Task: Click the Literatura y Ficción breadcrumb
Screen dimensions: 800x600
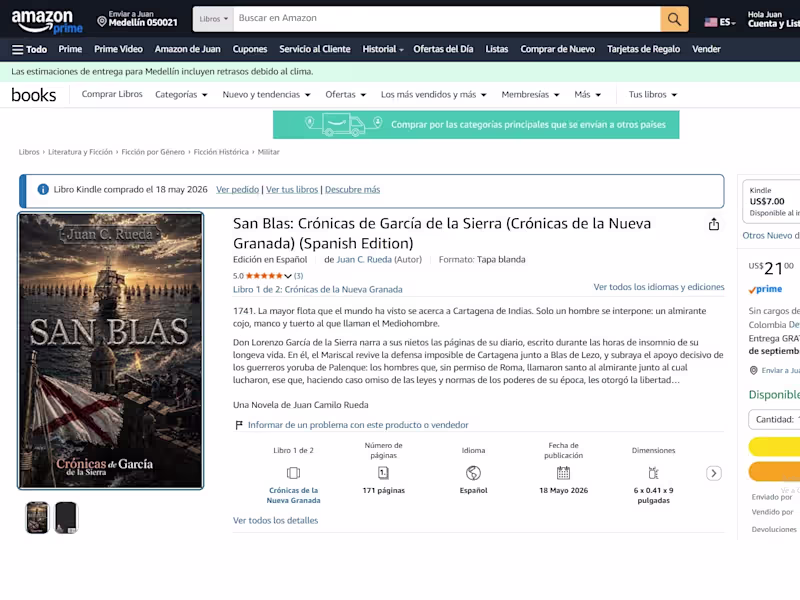Action: pos(80,152)
